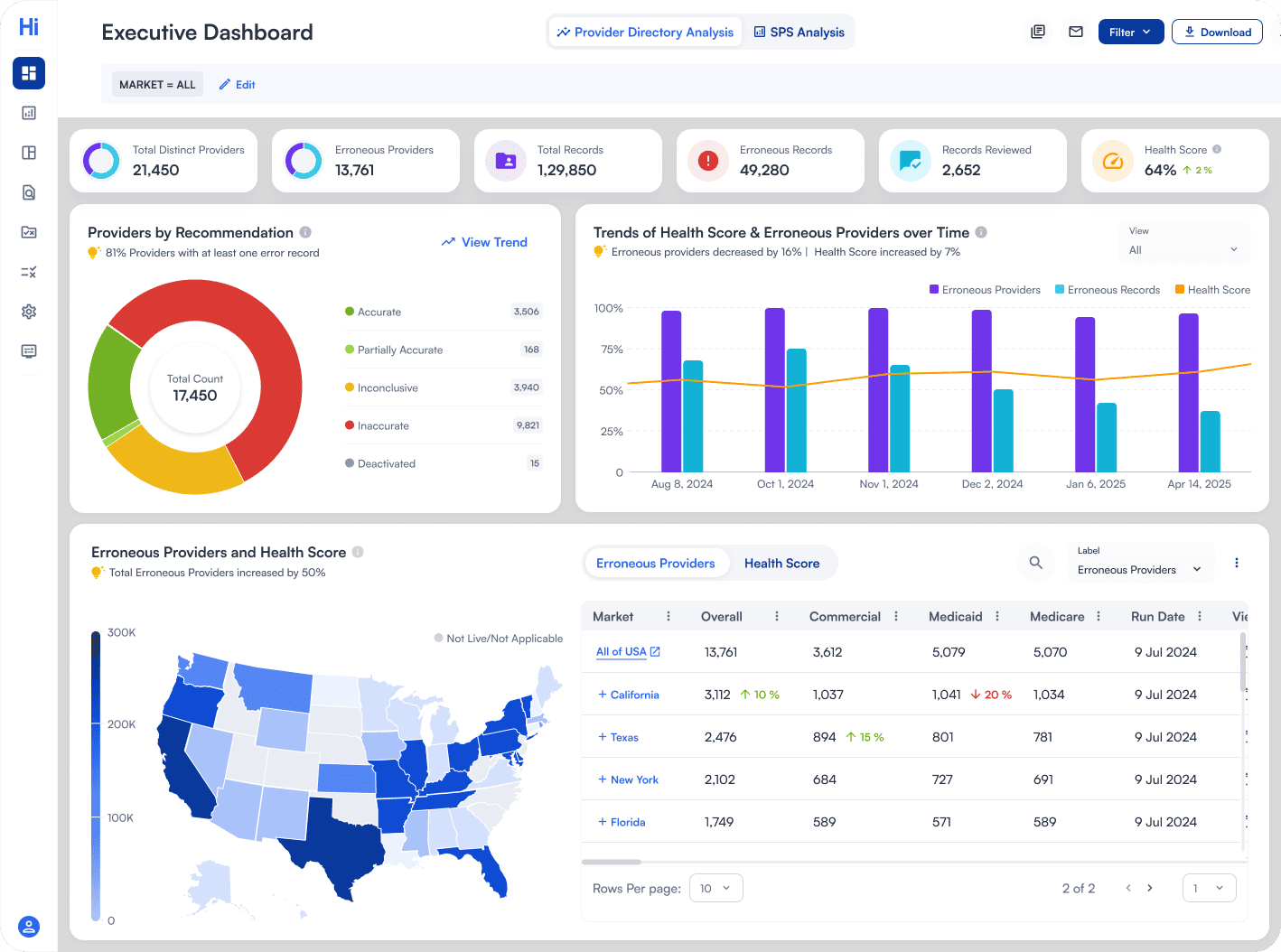Click the dashboard grid icon in sidebar
The width and height of the screenshot is (1281, 952).
(x=29, y=73)
